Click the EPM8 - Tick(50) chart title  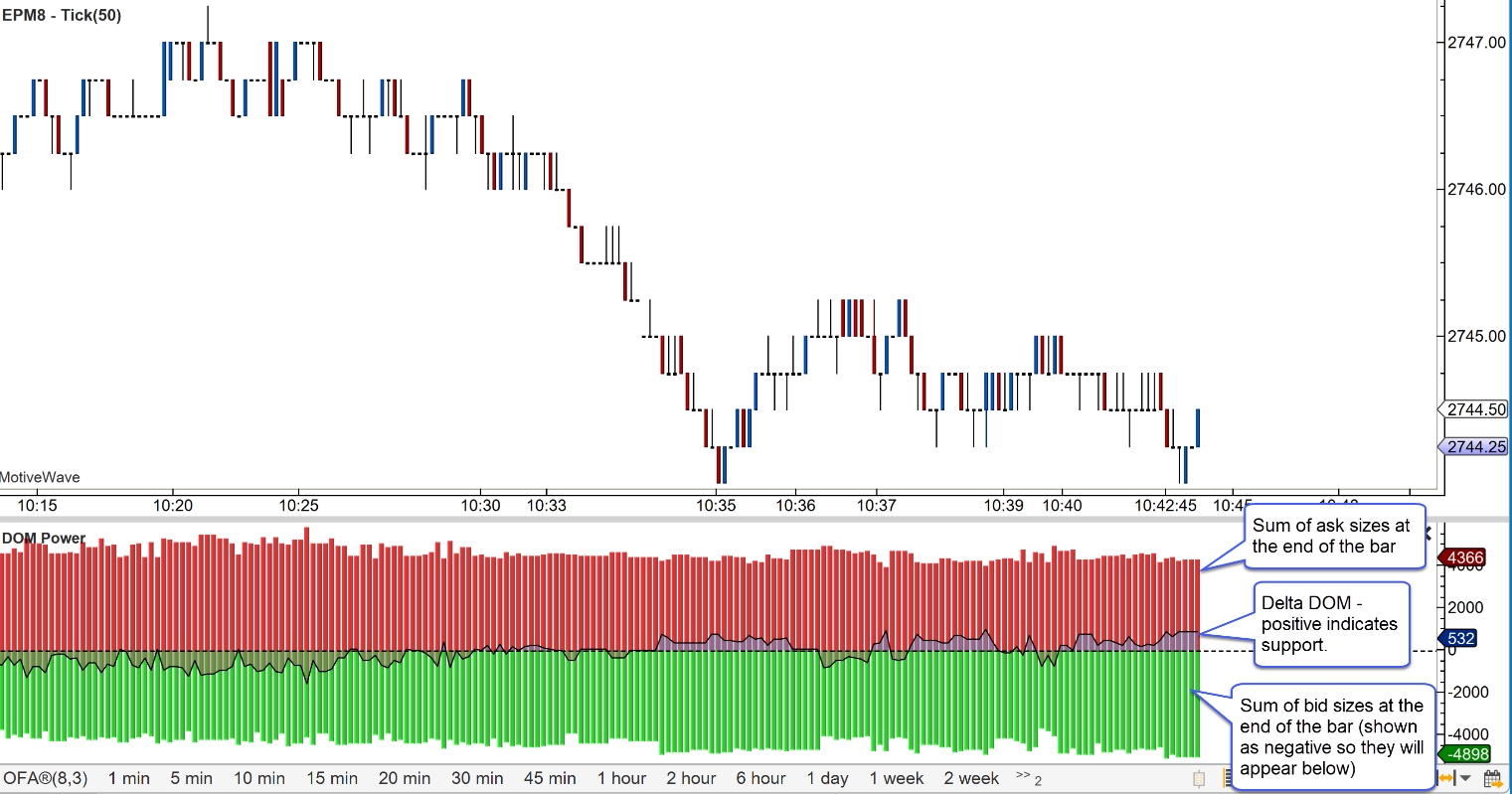click(x=62, y=15)
